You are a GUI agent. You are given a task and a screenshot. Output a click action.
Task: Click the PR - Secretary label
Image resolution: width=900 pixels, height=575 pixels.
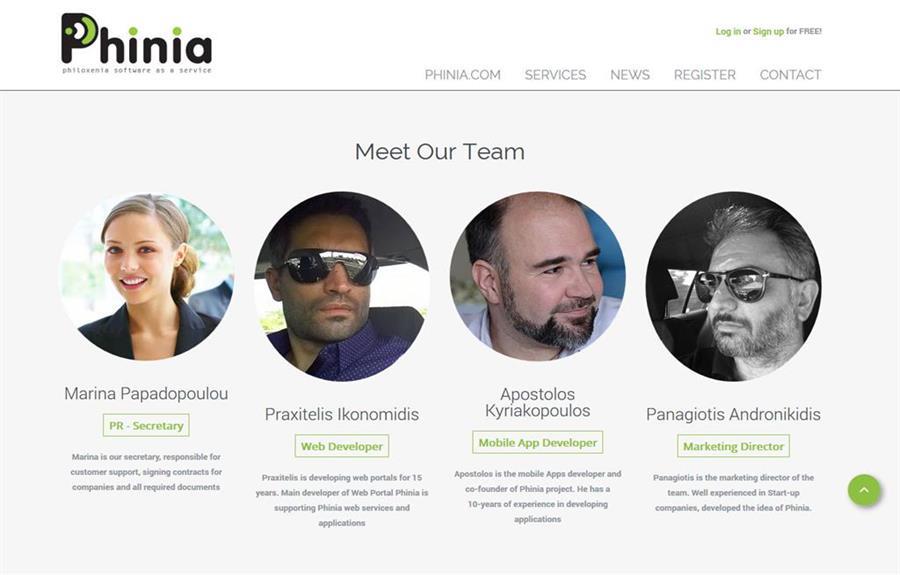pyautogui.click(x=146, y=425)
